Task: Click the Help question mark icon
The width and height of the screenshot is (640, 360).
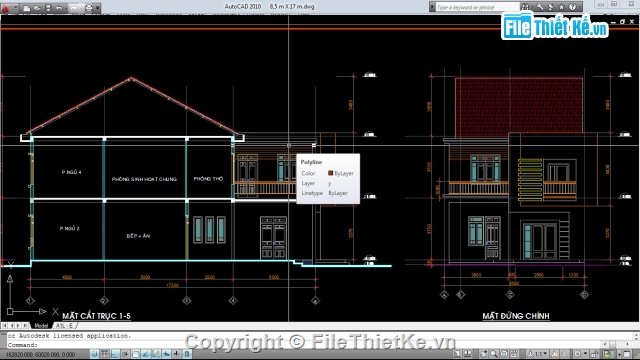Action: tap(572, 7)
